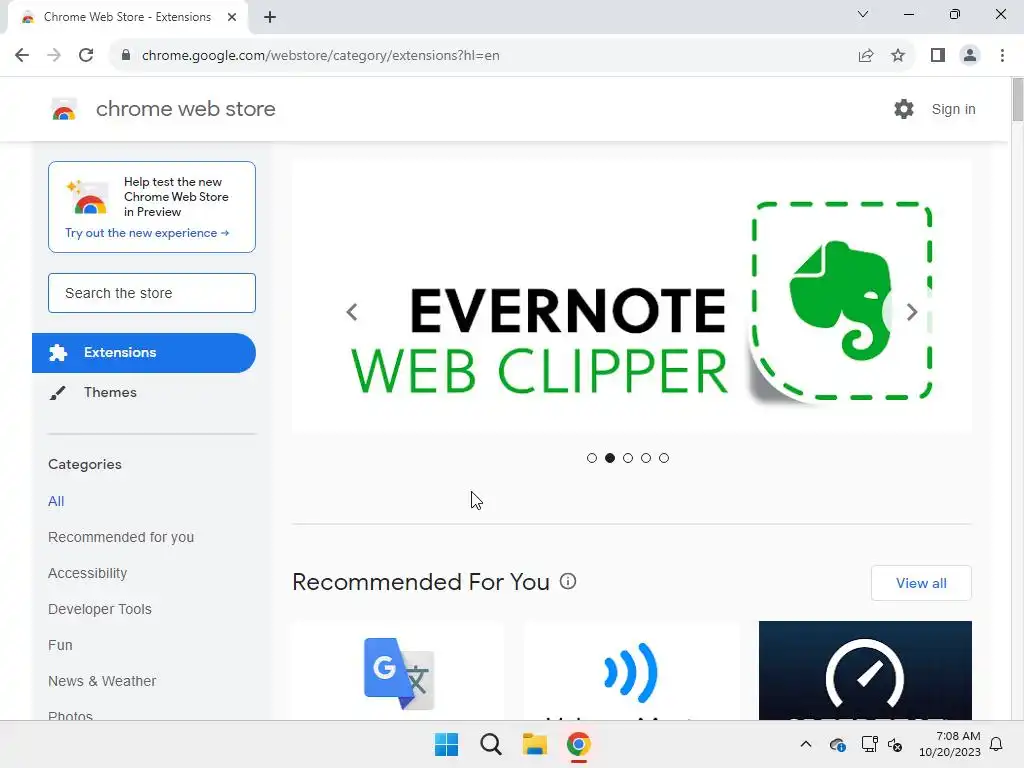Open the Google Translate extension card

point(398,671)
